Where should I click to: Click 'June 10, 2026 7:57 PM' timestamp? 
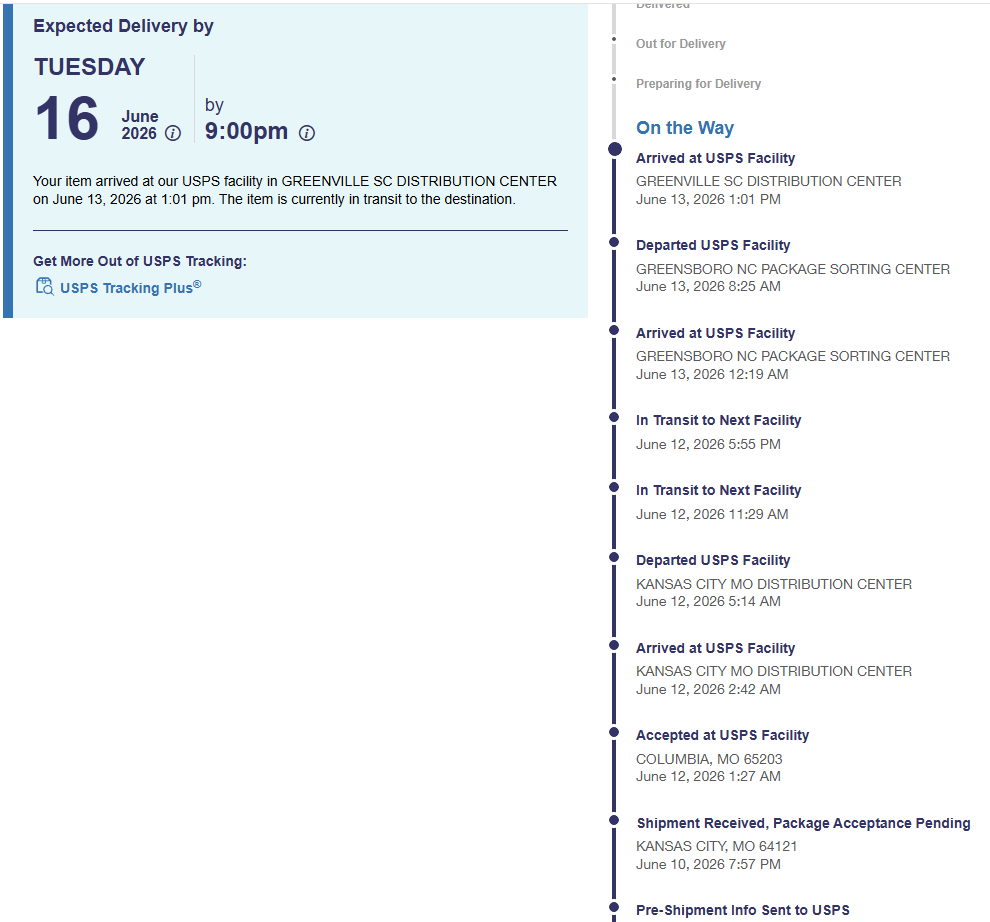708,865
